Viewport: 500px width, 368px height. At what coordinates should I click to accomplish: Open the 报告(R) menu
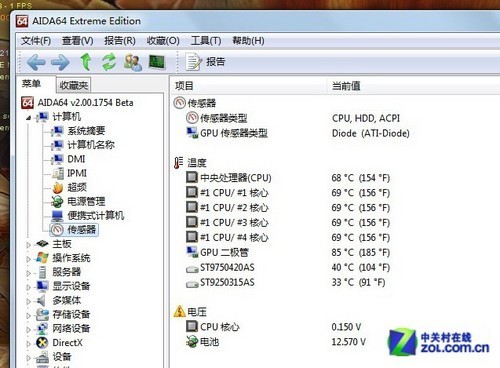pos(120,41)
